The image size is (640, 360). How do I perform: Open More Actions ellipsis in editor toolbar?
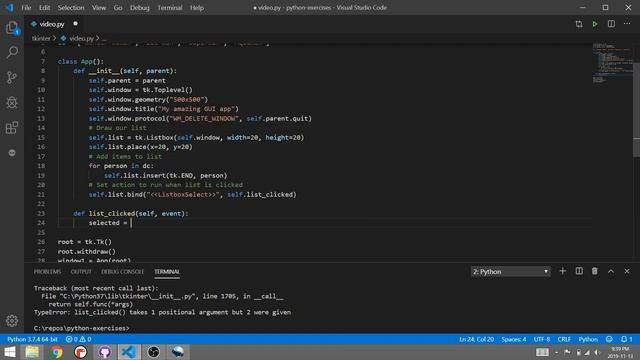pos(627,24)
